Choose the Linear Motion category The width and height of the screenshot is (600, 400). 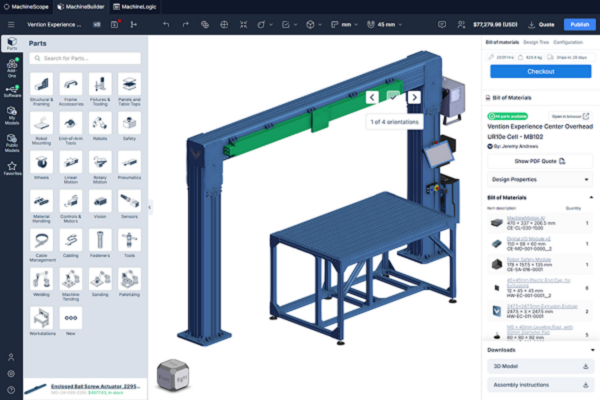click(x=71, y=164)
